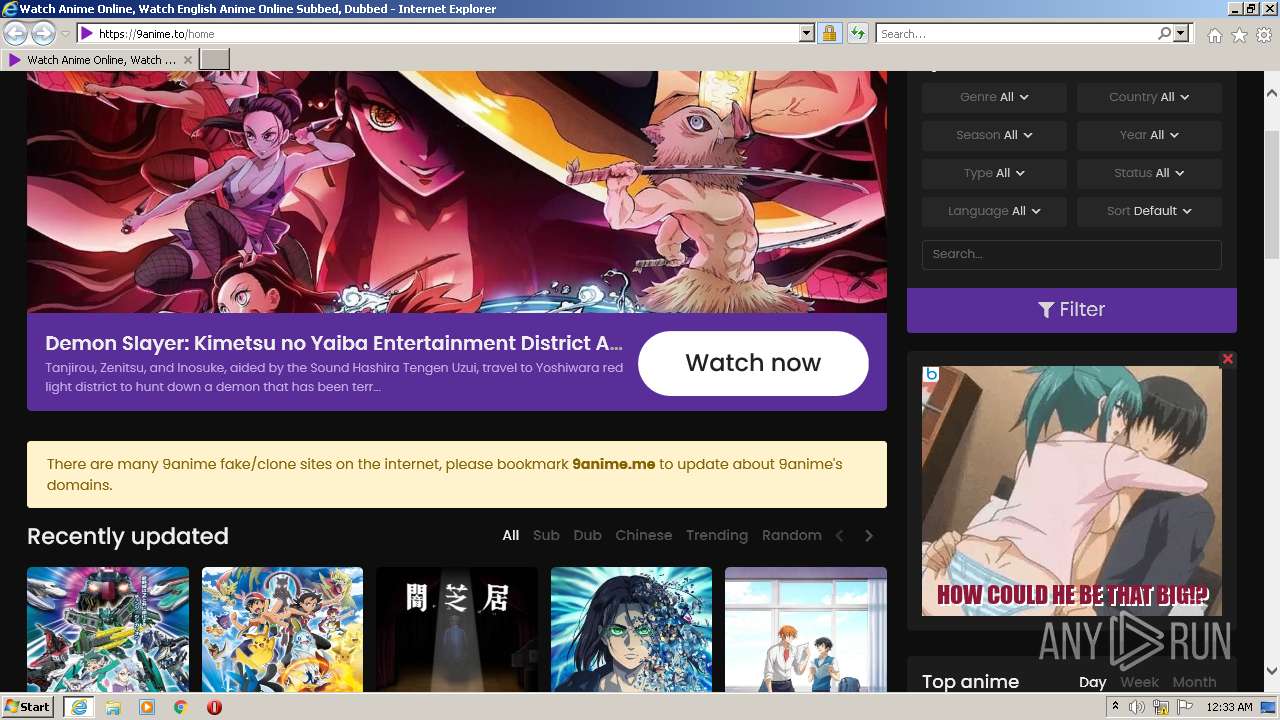Open the green-eyed character anime thumbnail
The width and height of the screenshot is (1280, 720).
(631, 629)
